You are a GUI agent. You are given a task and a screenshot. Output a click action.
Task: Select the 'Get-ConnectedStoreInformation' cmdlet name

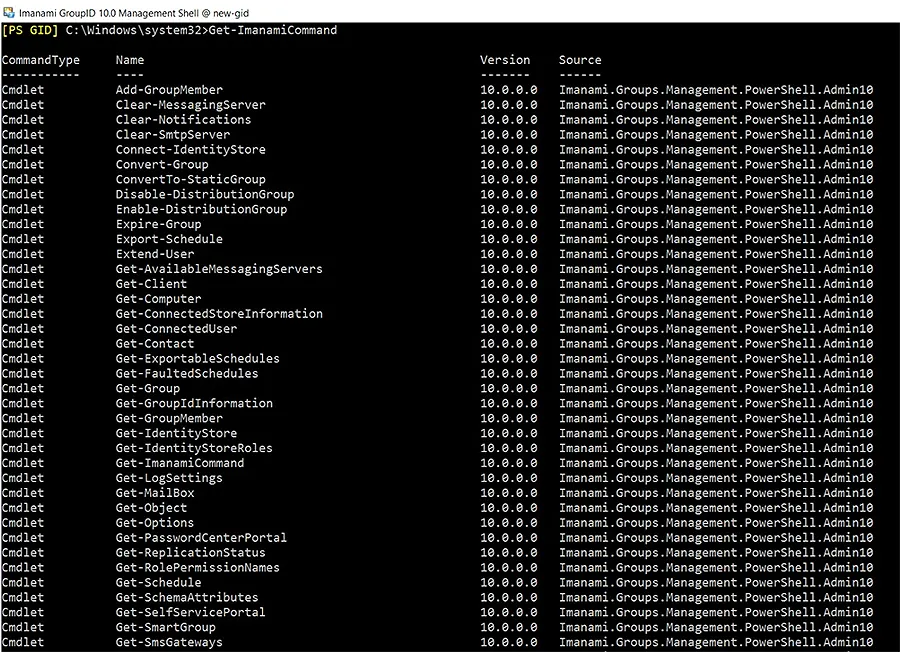click(219, 313)
